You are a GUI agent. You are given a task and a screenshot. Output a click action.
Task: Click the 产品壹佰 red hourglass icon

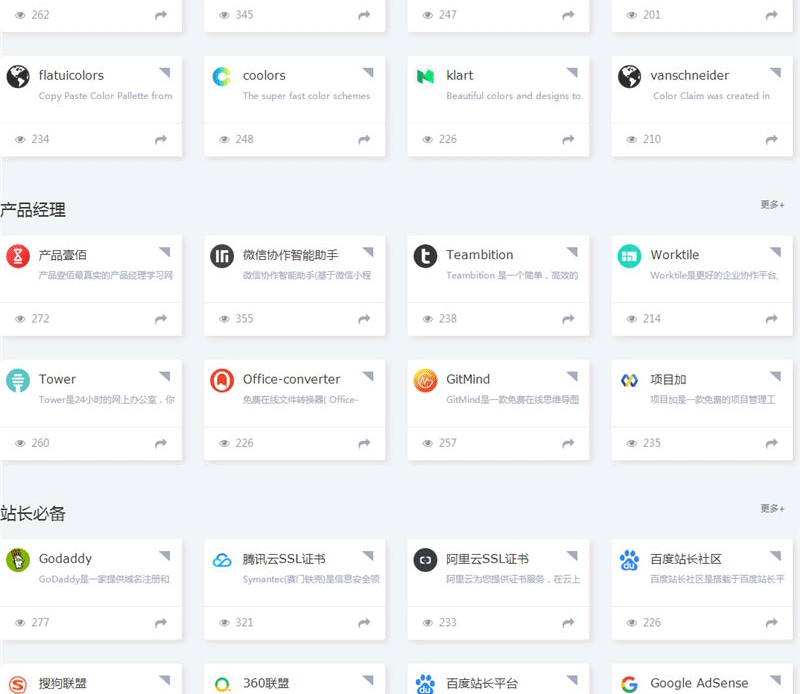pyautogui.click(x=18, y=256)
